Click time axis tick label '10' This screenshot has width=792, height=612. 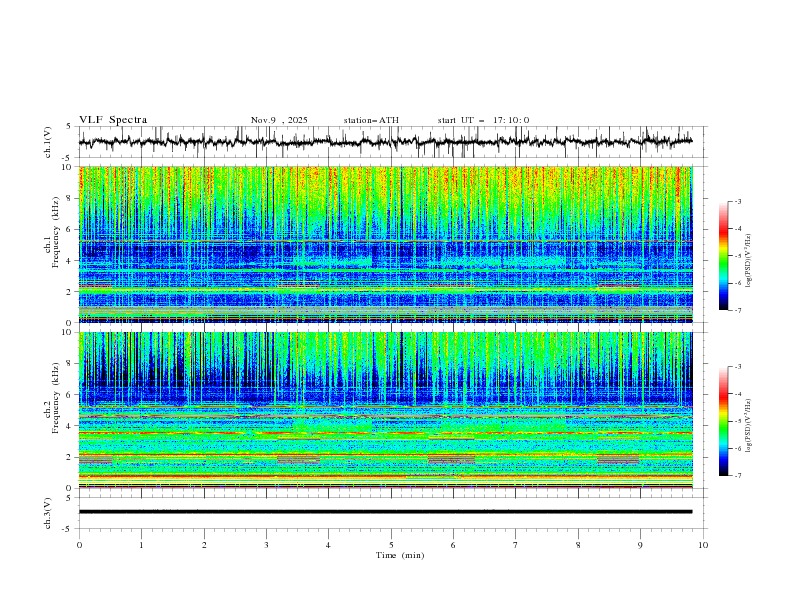pyautogui.click(x=703, y=545)
